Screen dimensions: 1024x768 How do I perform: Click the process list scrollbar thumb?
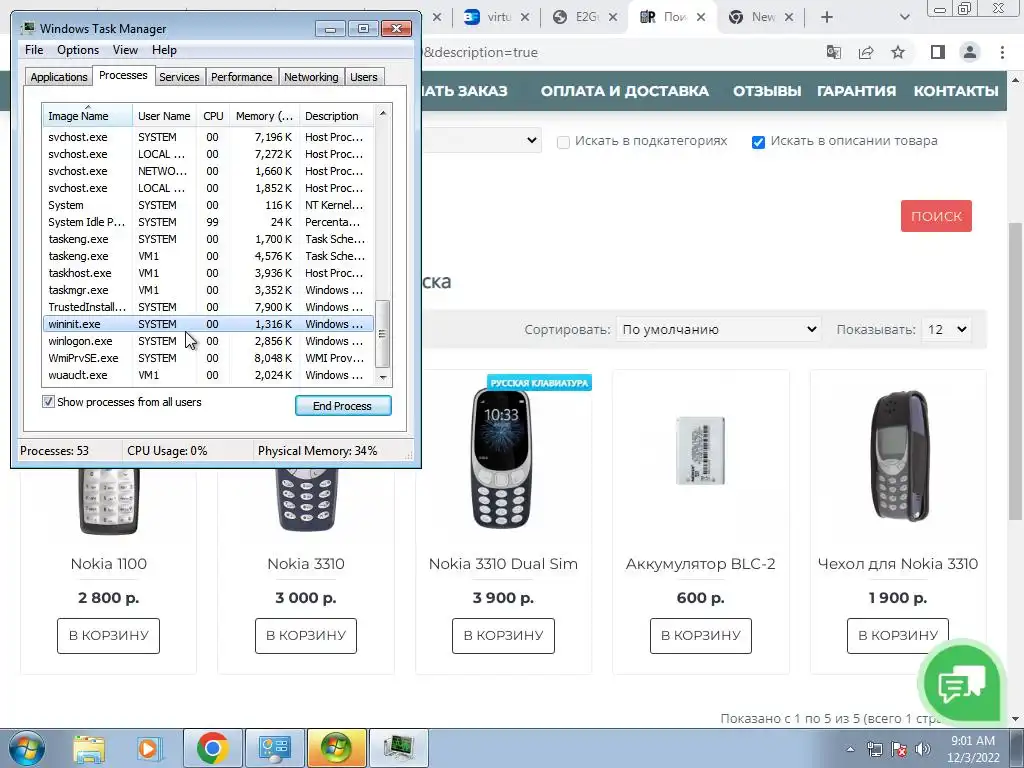[x=383, y=334]
